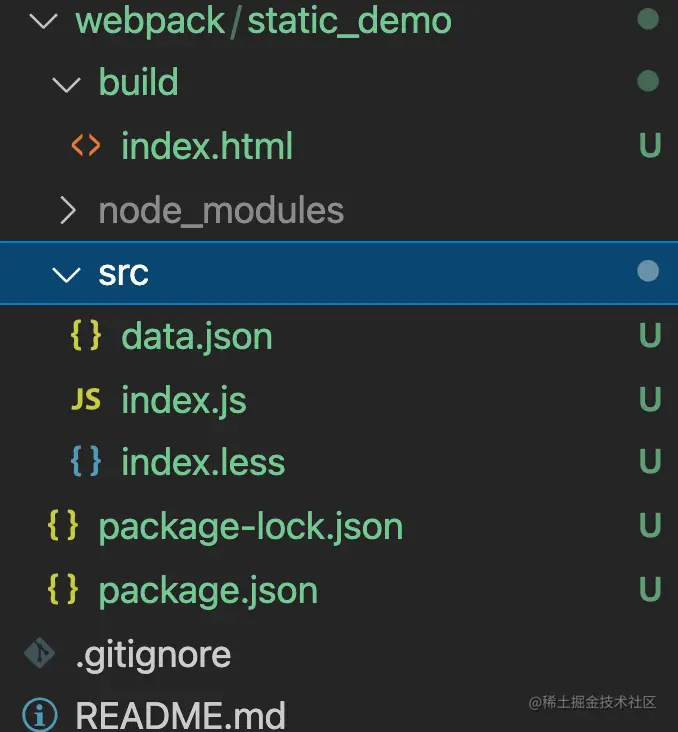This screenshot has height=732, width=678.
Task: Click the braces icon beside package-lock.json
Action: pos(62,526)
